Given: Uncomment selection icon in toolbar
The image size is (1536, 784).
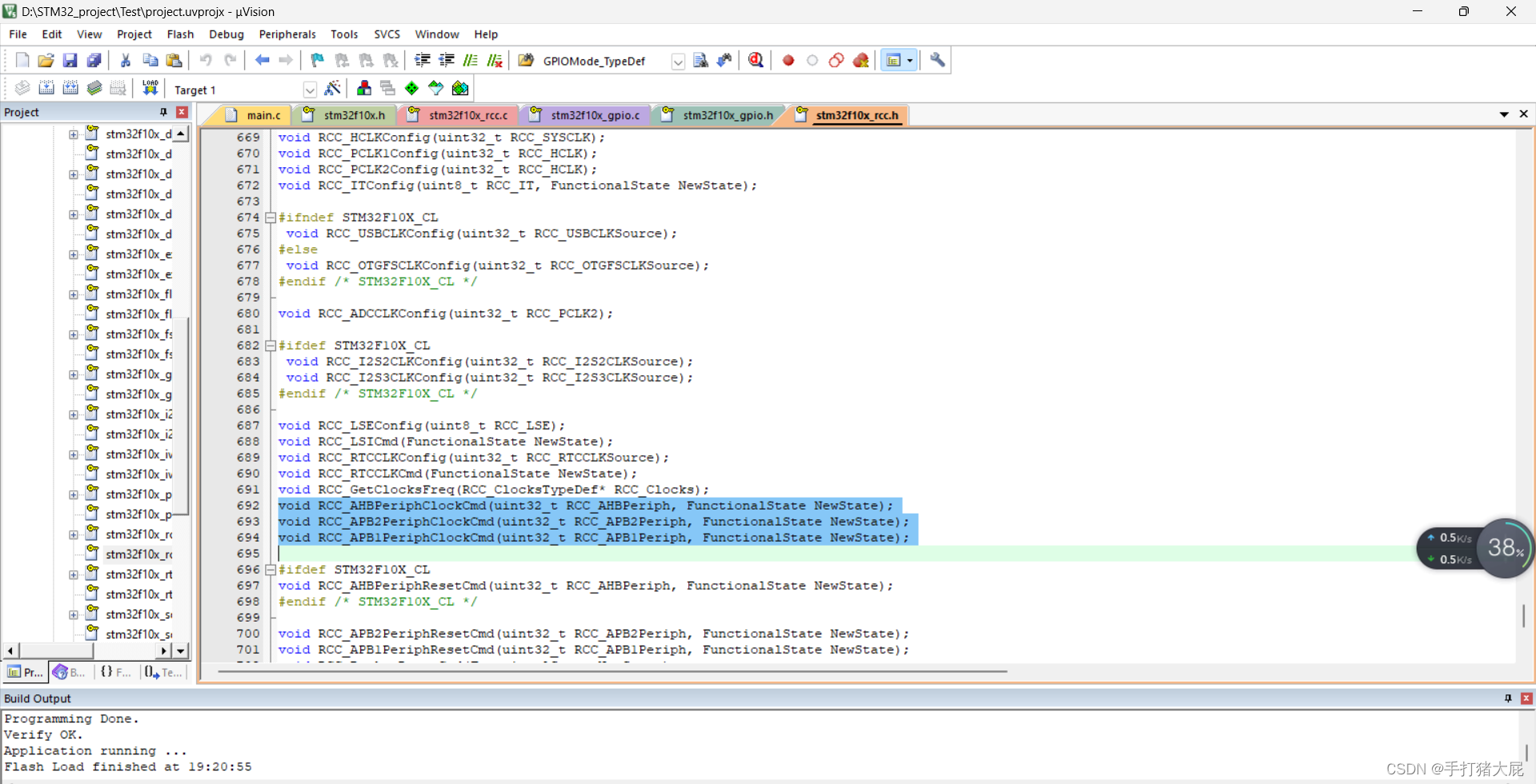Looking at the screenshot, I should [495, 60].
